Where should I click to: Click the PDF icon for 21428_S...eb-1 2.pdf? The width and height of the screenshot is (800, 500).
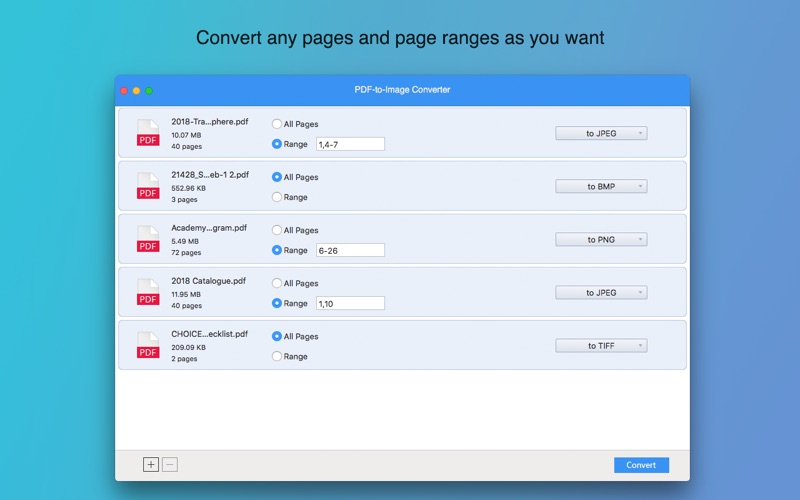(x=148, y=186)
